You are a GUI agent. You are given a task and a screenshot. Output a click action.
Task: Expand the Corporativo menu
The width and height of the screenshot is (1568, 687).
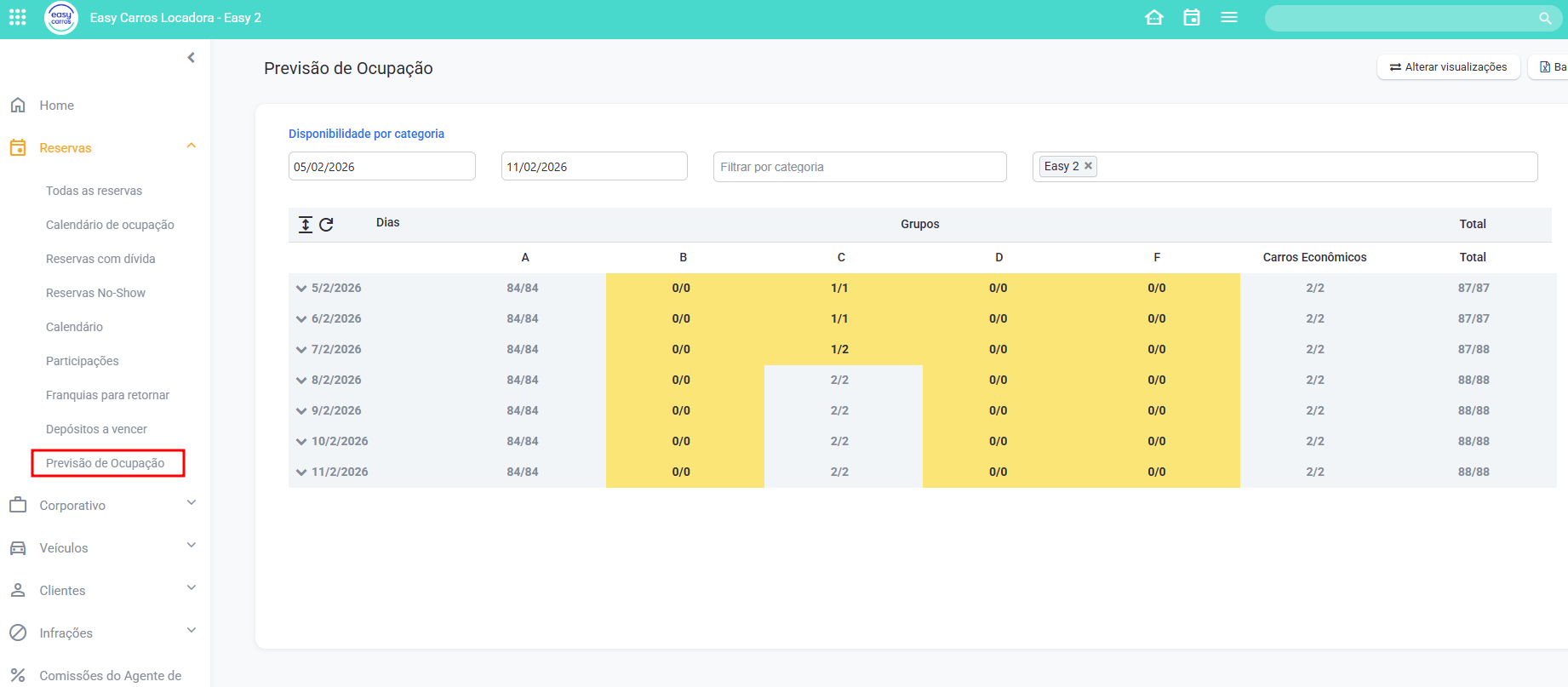tap(191, 503)
